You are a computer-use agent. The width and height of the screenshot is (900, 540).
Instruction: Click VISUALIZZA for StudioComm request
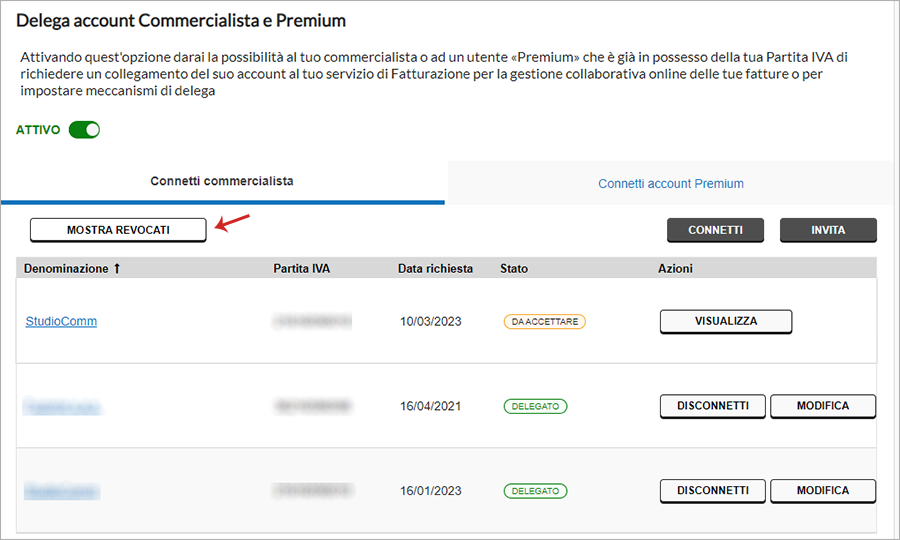tap(726, 321)
